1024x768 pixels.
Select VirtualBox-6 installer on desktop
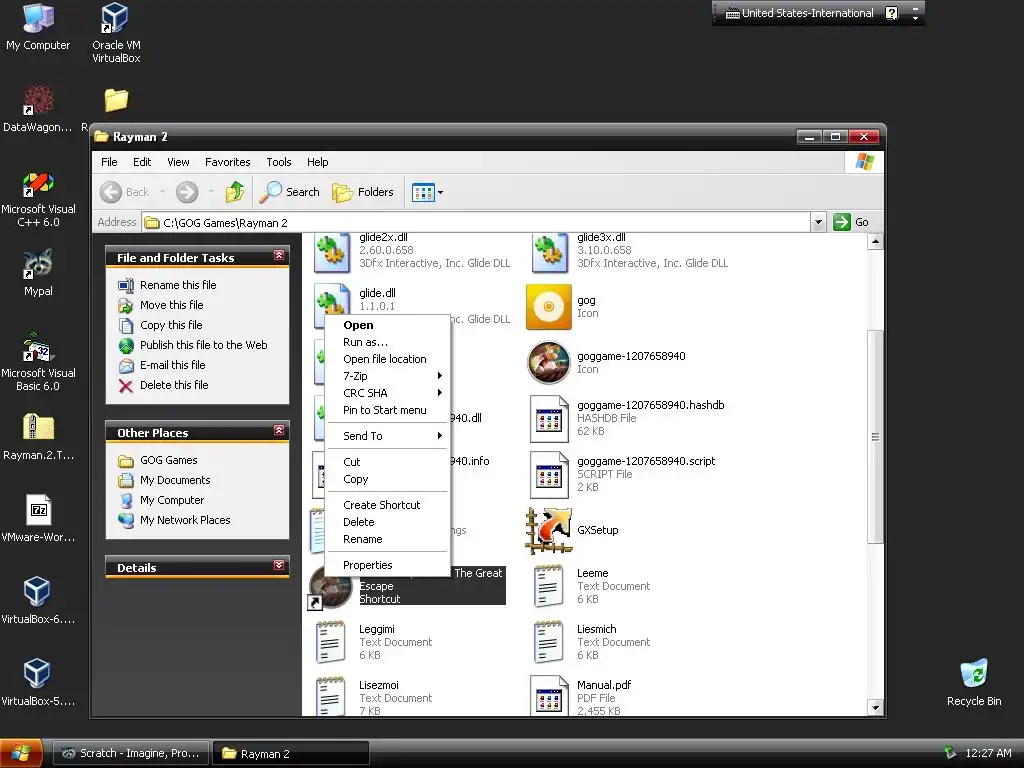tap(38, 600)
